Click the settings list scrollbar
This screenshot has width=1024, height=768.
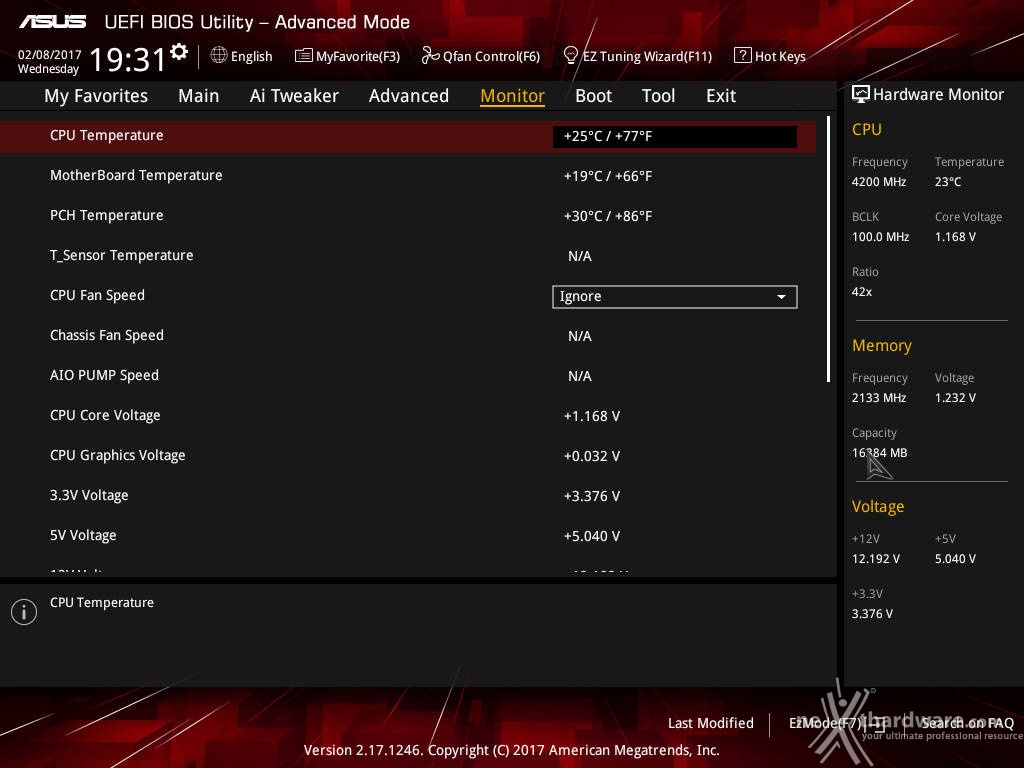coord(828,249)
